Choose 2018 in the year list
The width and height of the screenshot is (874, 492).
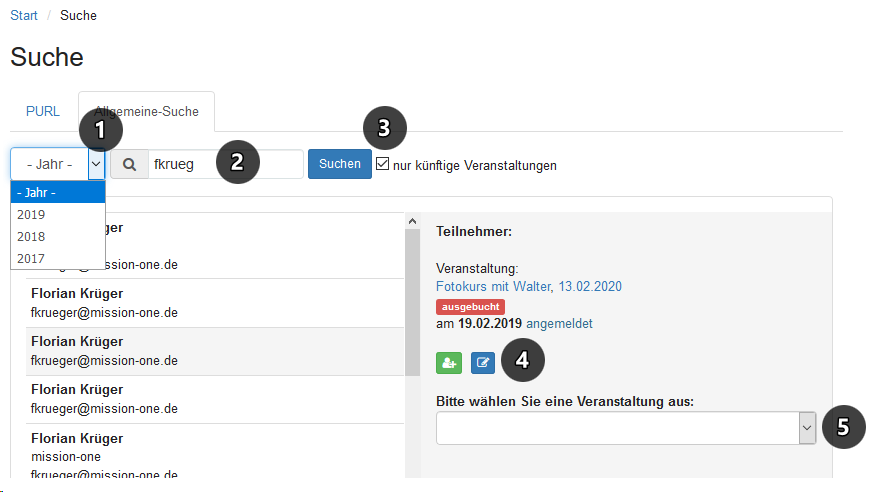[x=31, y=237]
